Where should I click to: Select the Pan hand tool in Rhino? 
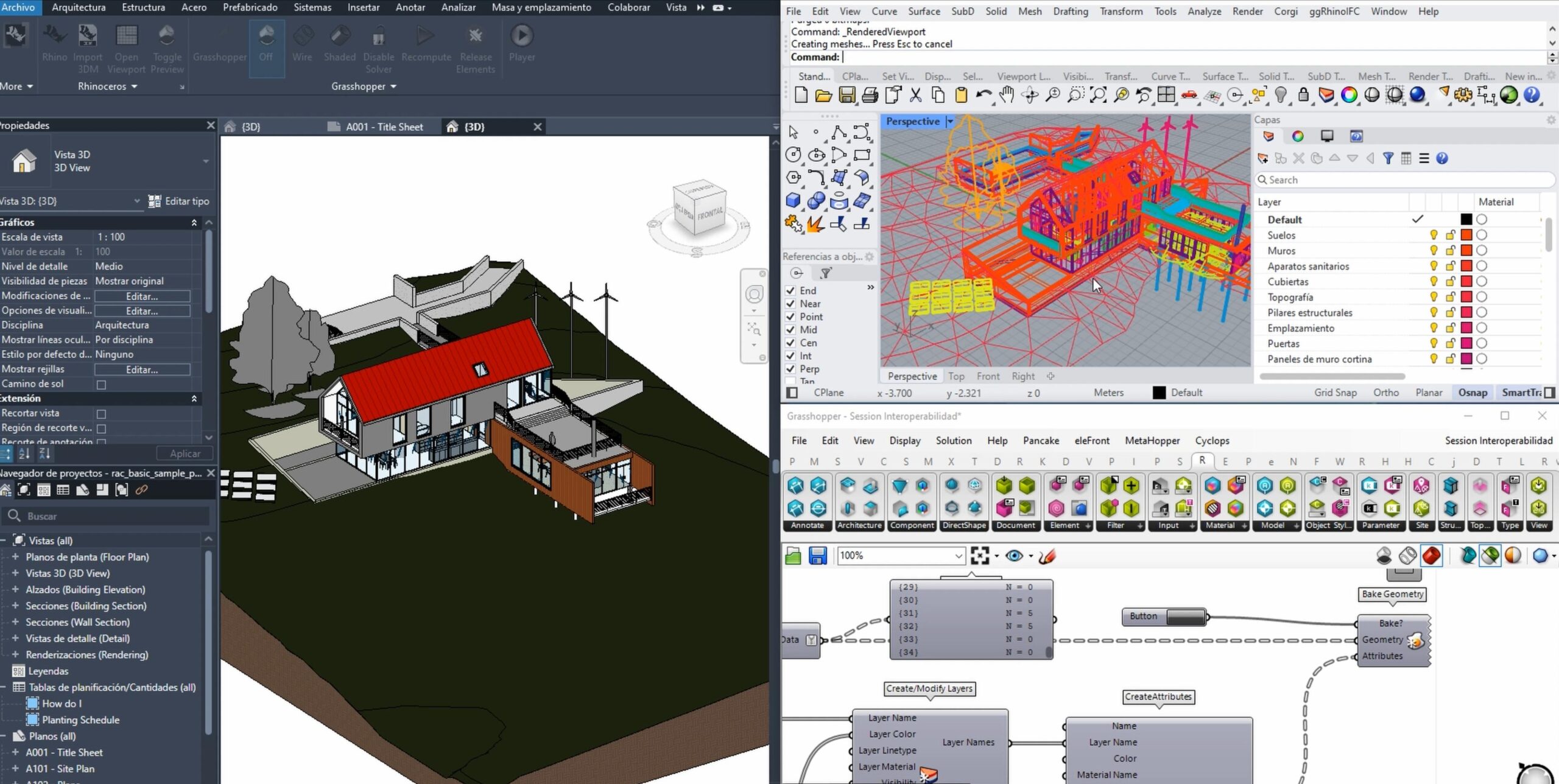[1007, 95]
